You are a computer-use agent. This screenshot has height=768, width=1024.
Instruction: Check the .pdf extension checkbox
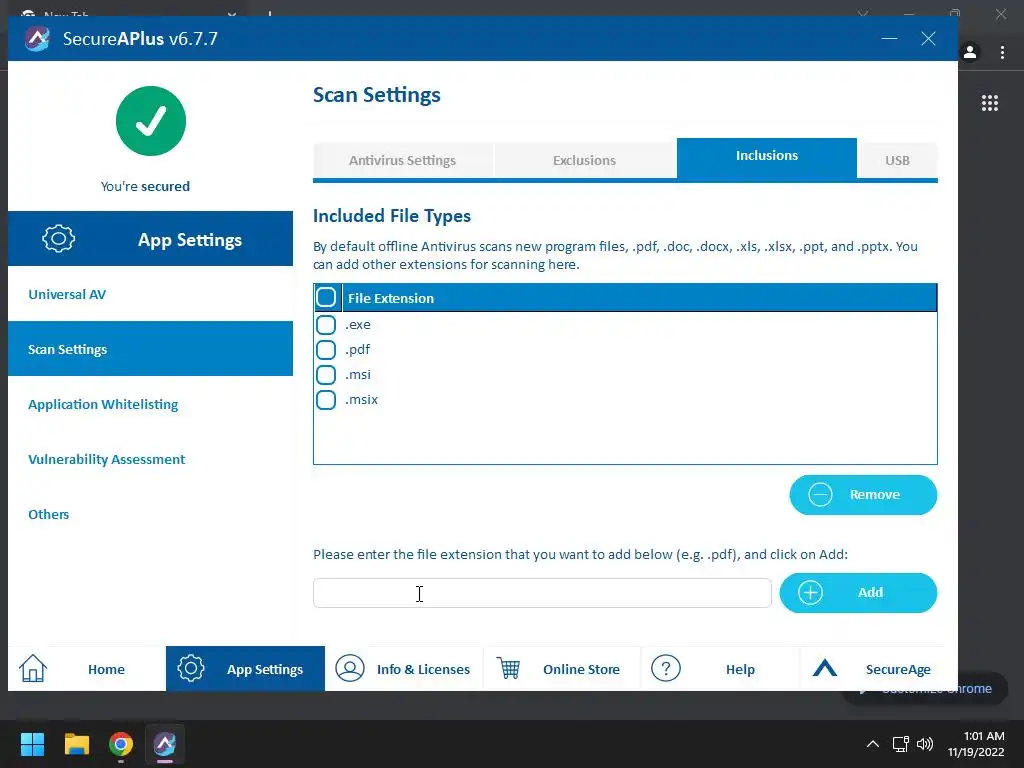pos(326,349)
